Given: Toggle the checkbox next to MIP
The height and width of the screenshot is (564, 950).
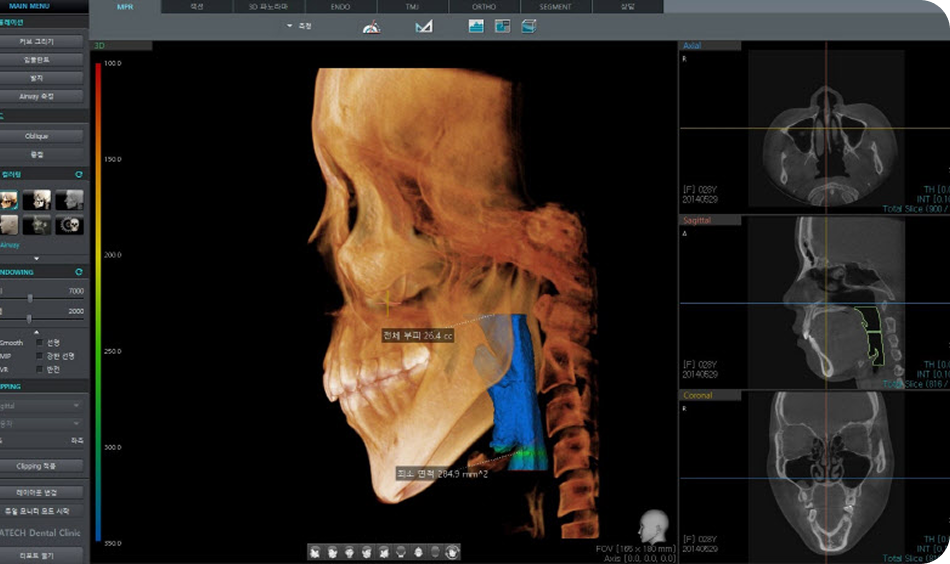Looking at the screenshot, I should (39, 356).
